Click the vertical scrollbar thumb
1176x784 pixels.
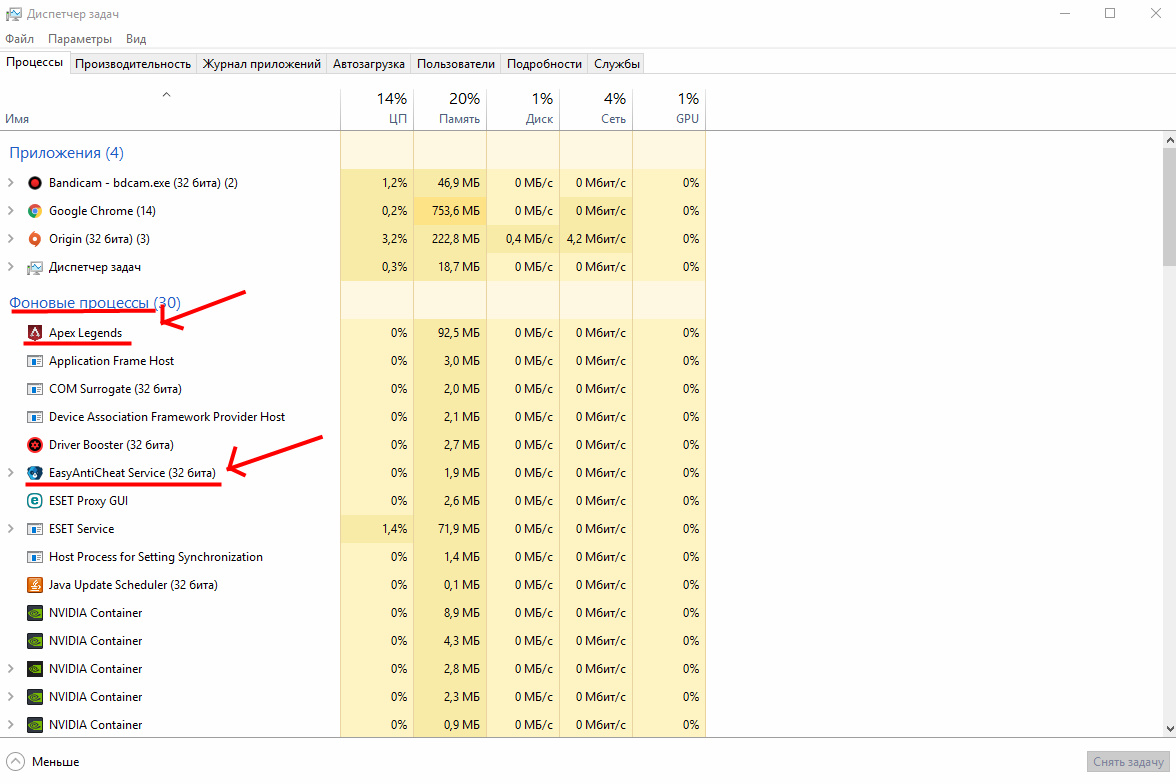point(1169,206)
